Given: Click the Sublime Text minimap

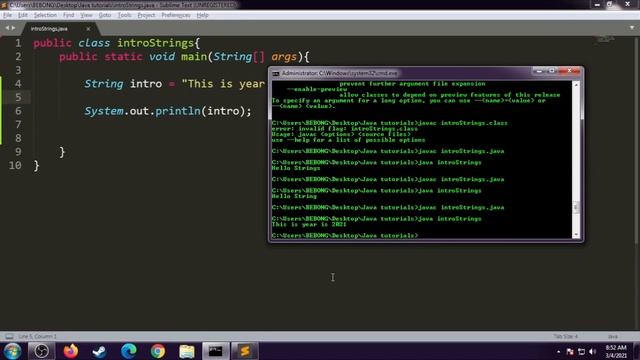Looking at the screenshot, I should [x=606, y=40].
